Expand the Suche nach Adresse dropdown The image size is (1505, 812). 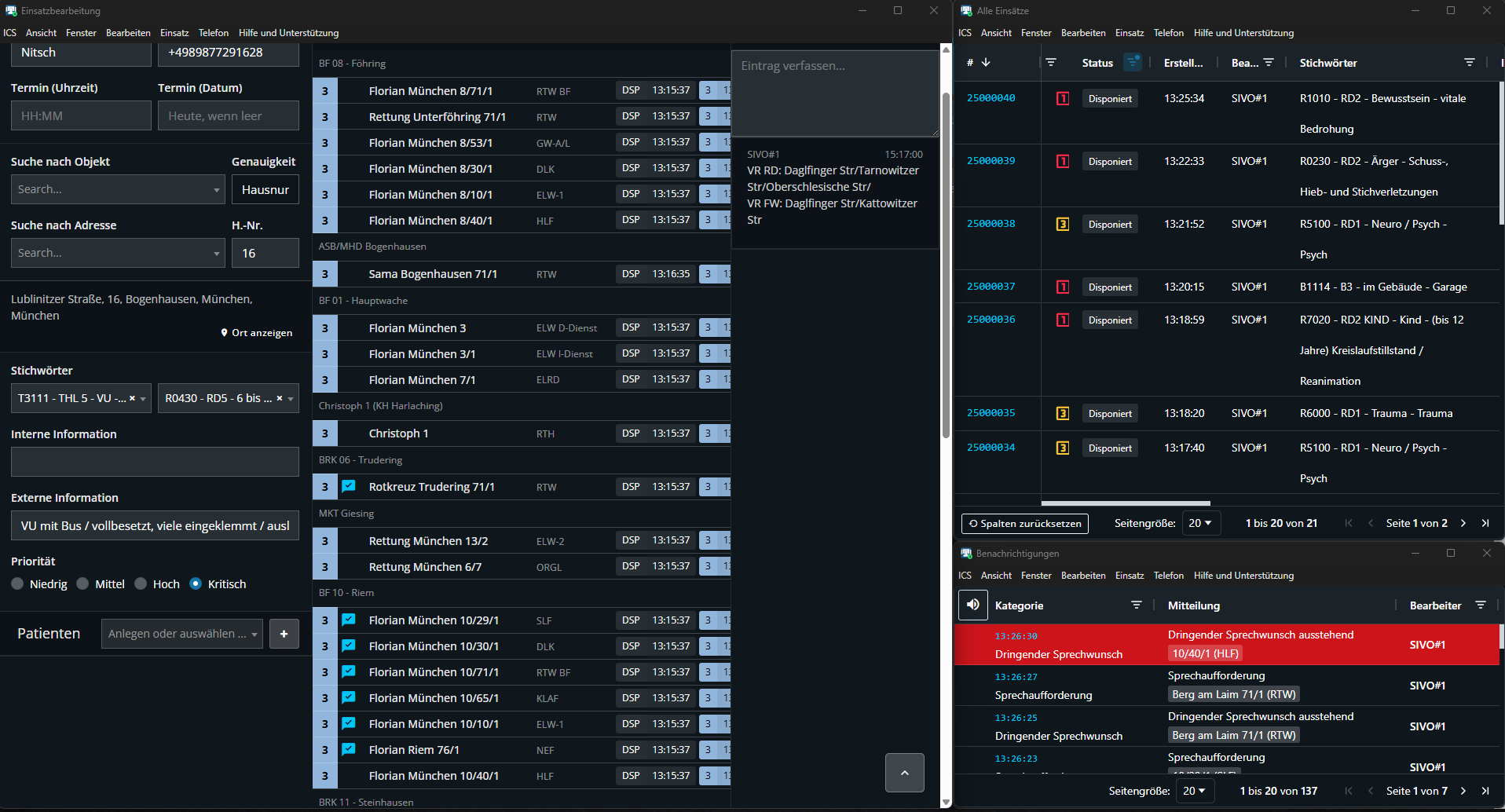tap(217, 254)
